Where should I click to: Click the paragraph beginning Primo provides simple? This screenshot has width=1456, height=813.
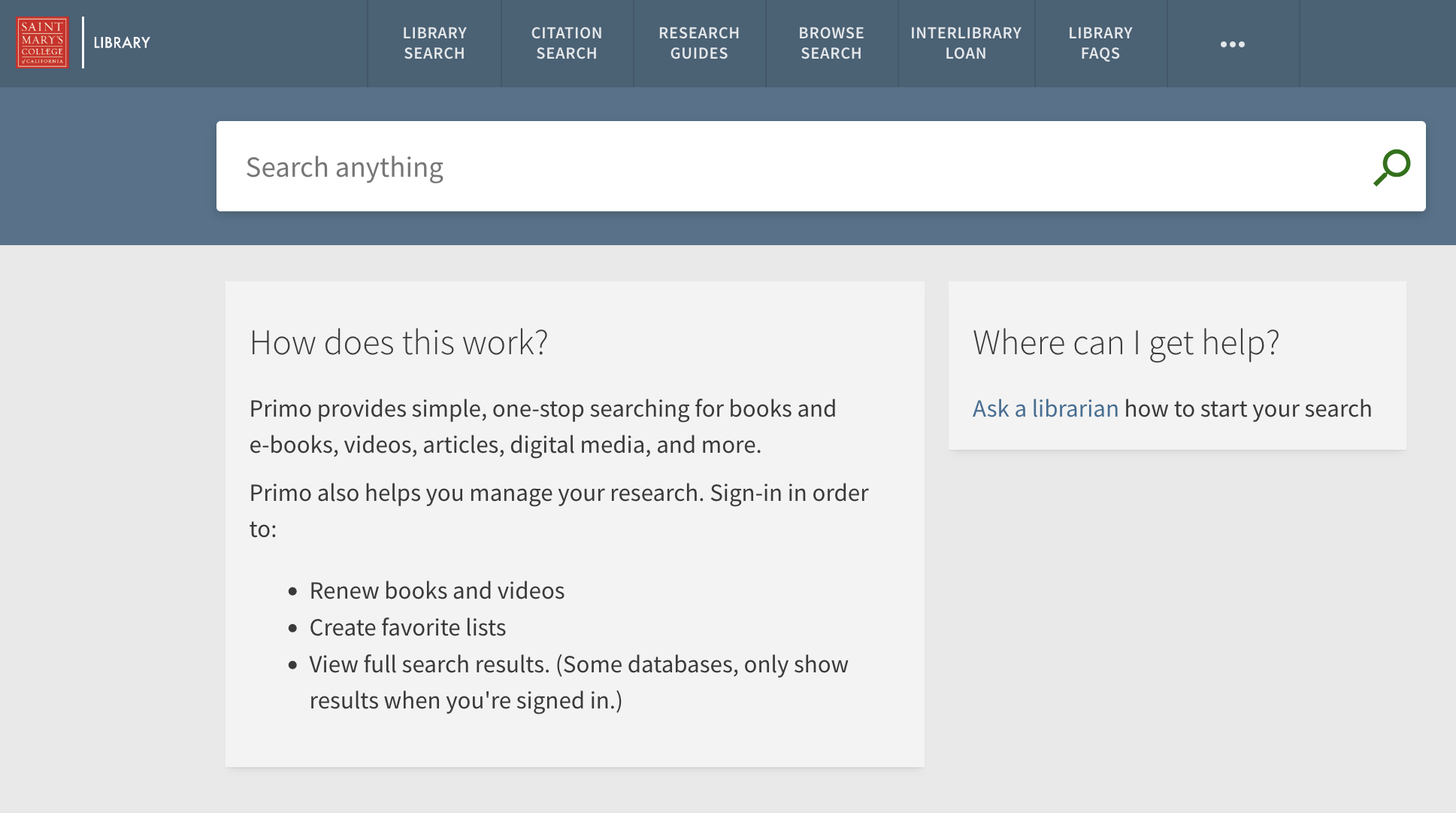pos(542,426)
